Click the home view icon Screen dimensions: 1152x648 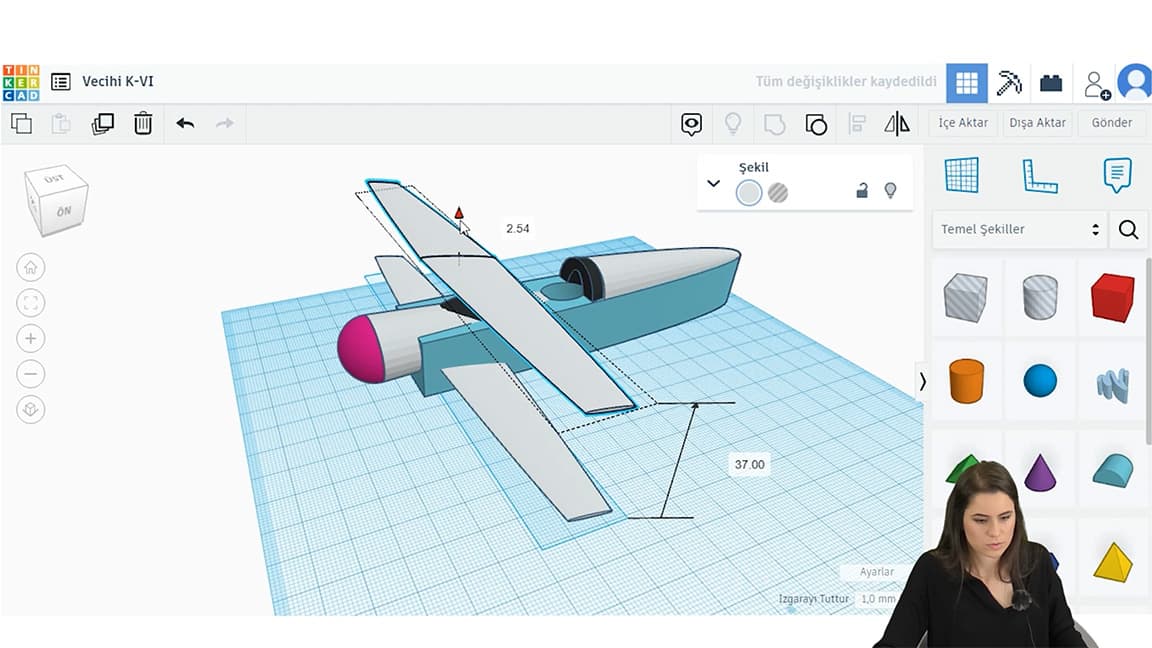pos(31,267)
